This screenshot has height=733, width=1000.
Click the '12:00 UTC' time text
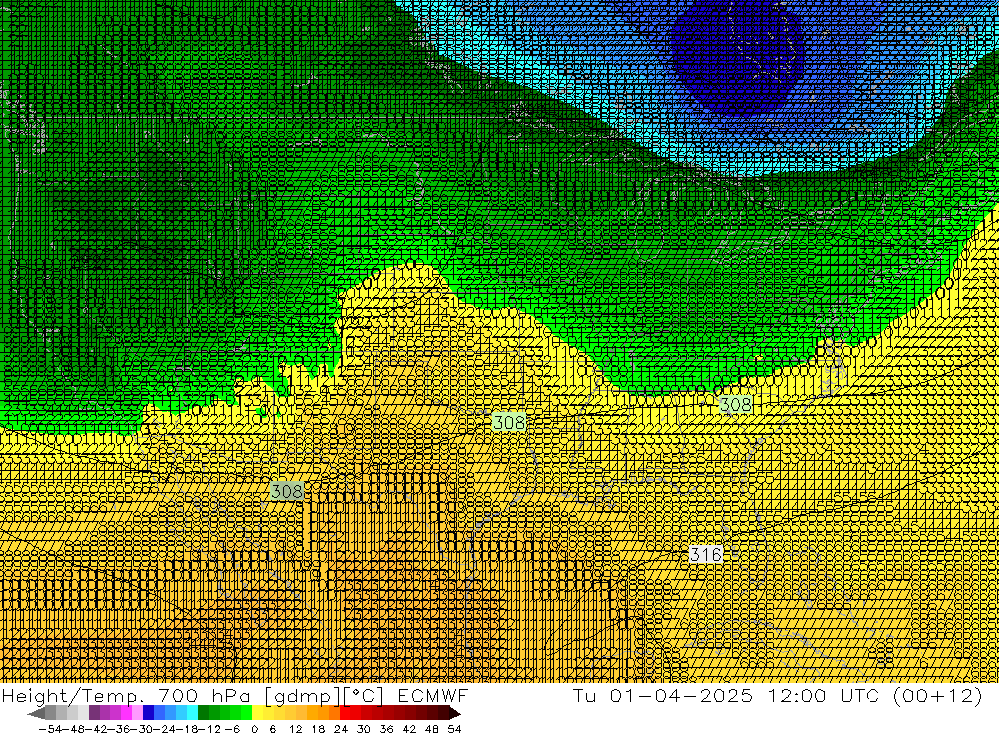[x=823, y=695]
